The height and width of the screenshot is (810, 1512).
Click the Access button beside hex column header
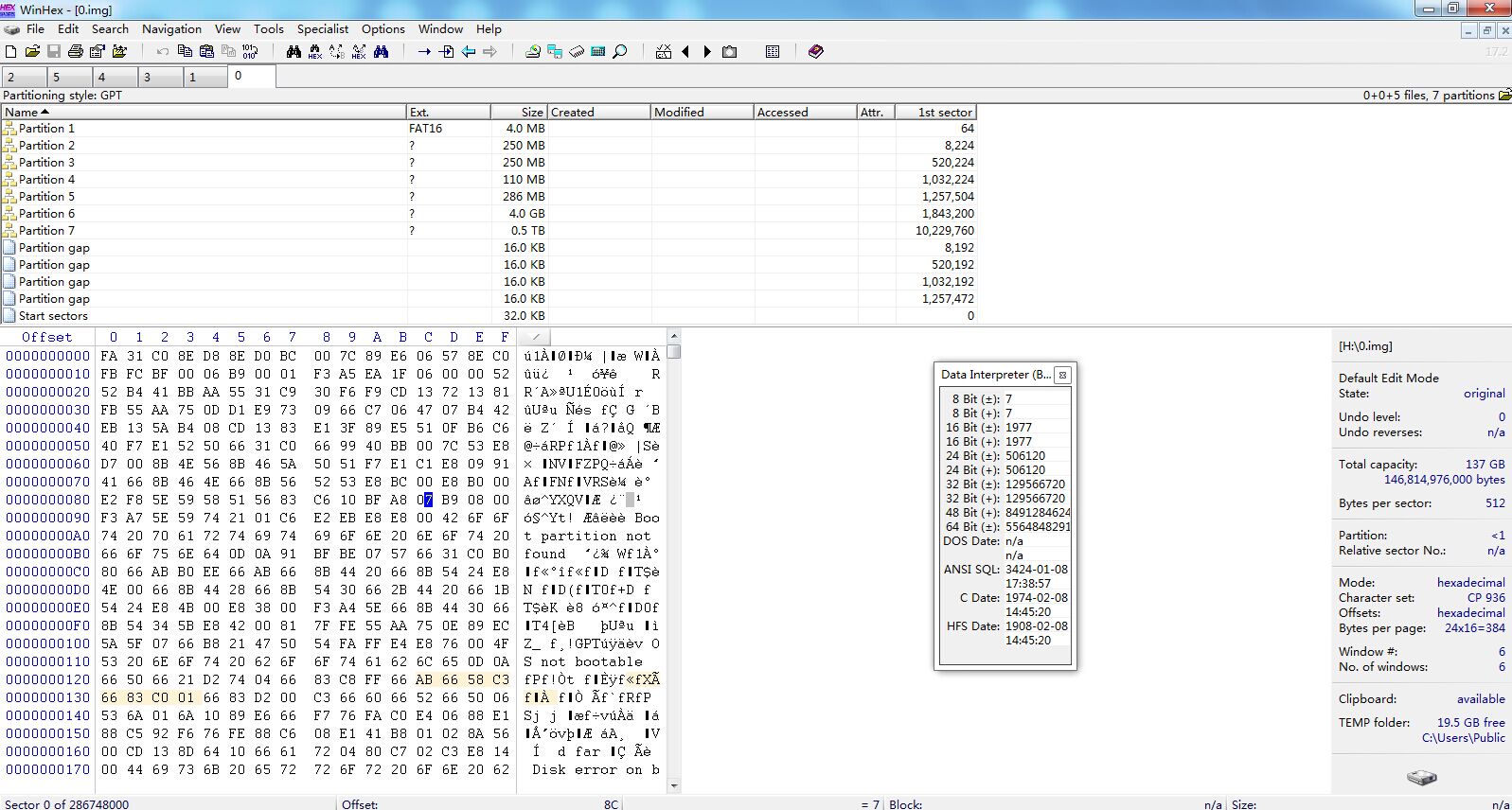(536, 337)
